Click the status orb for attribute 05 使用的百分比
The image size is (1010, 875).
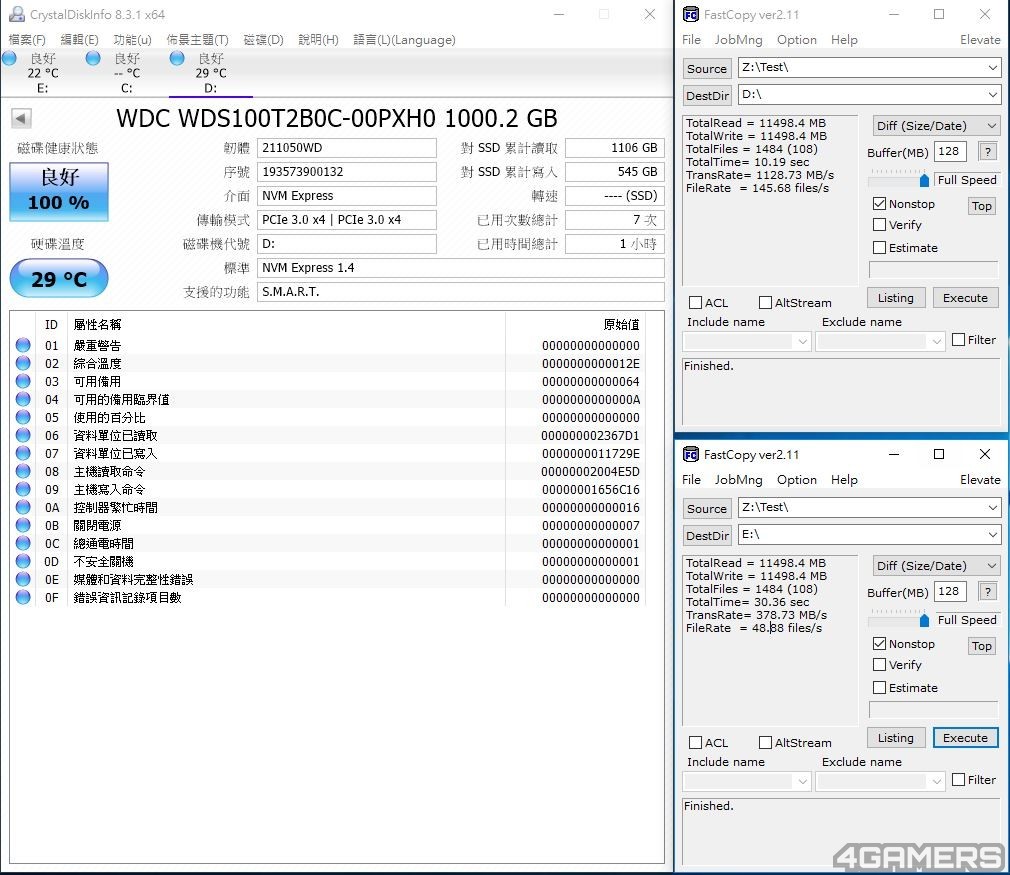23,417
